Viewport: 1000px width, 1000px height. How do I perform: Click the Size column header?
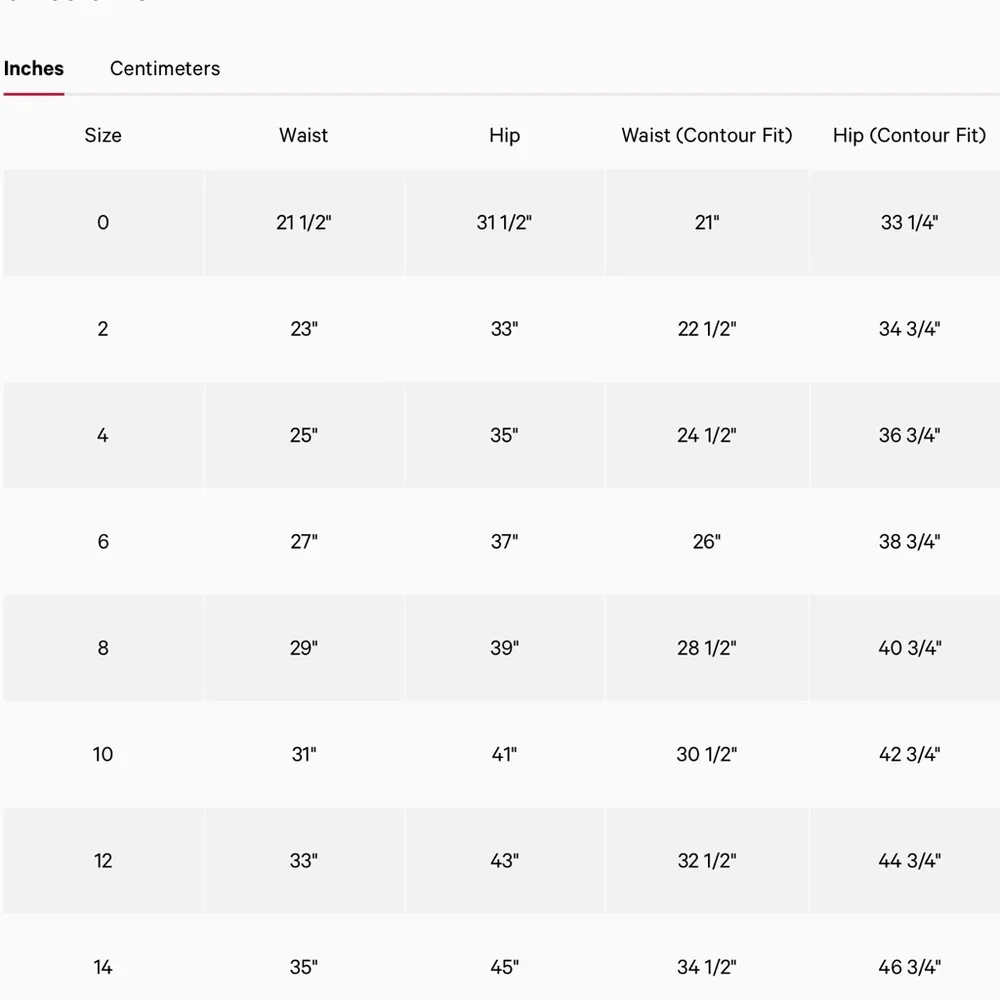(103, 135)
